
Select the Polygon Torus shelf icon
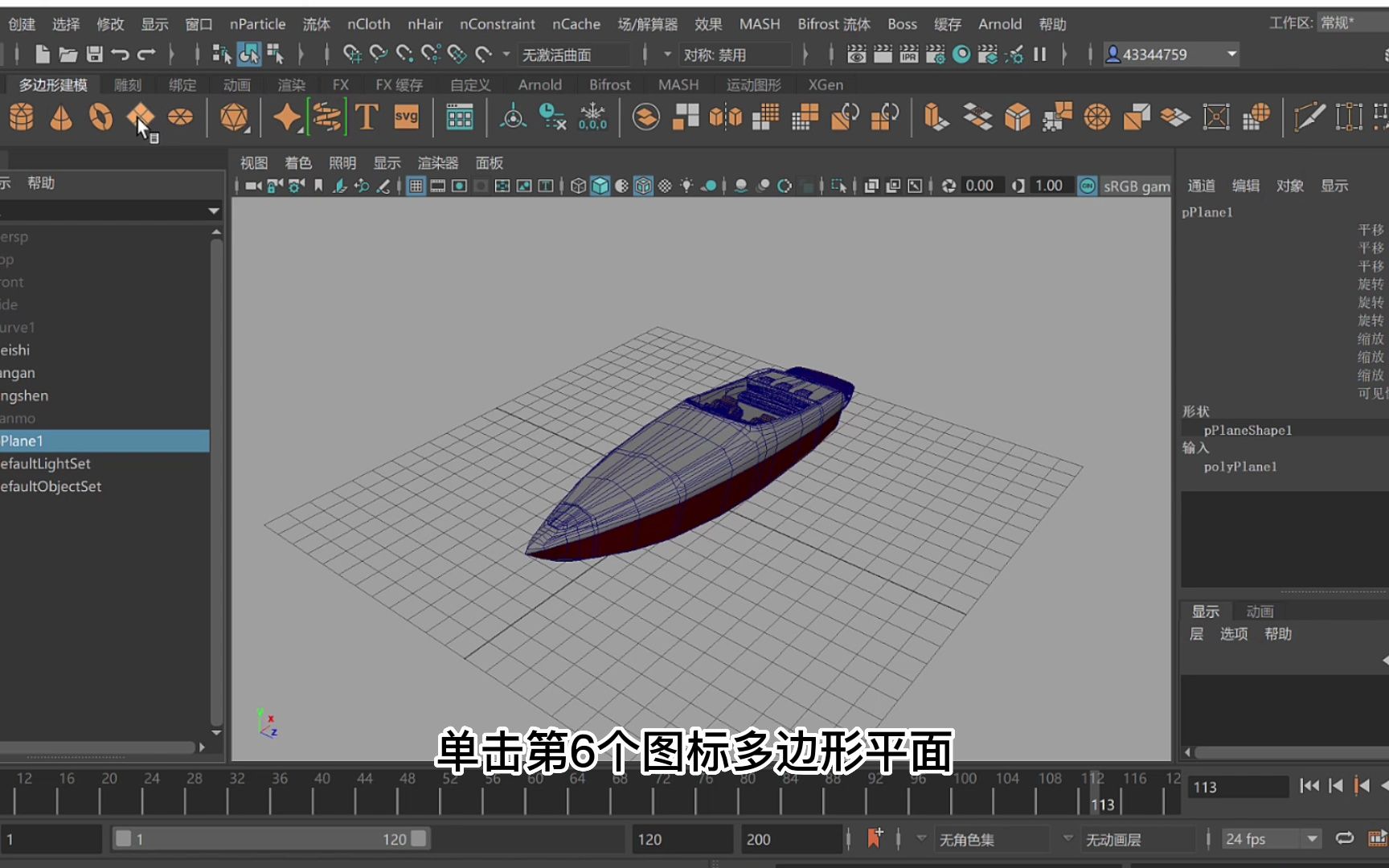[x=101, y=117]
